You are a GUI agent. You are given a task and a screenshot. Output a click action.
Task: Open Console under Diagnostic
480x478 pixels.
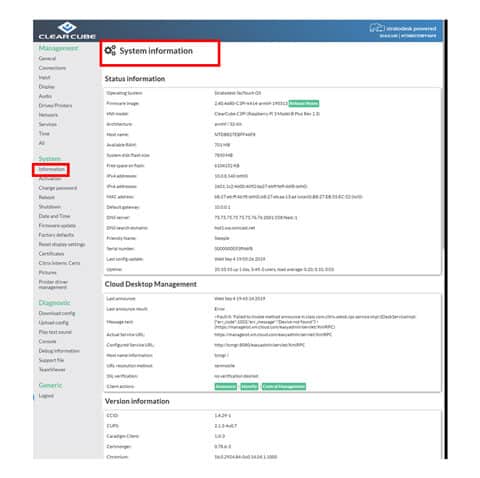click(x=48, y=341)
